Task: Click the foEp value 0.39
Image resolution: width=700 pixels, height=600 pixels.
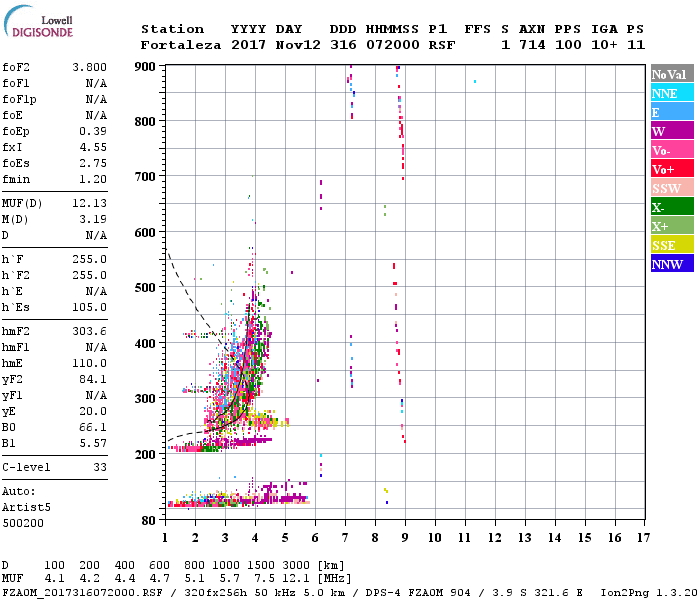Action: click(93, 131)
